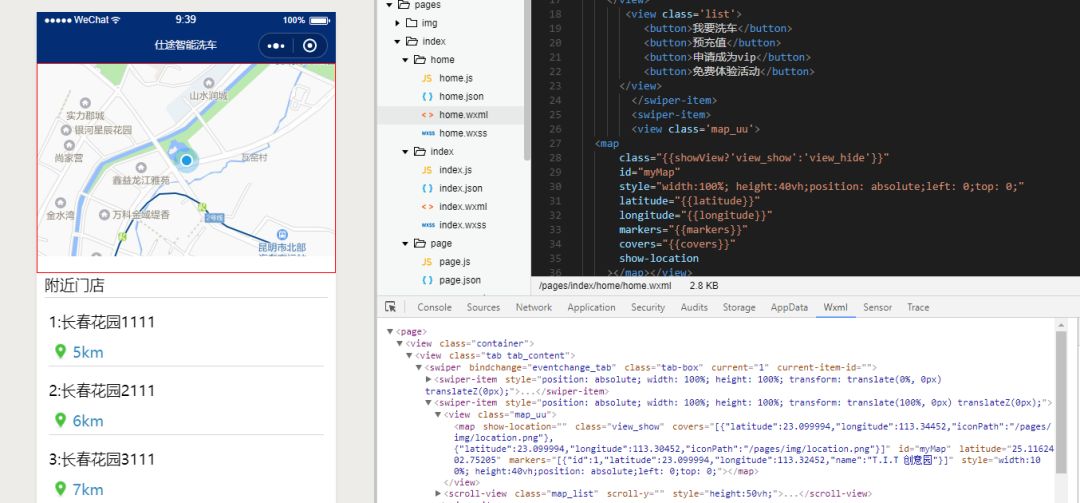The width and height of the screenshot is (1080, 503).
Task: Click the 6km distance link
Action: coord(88,420)
